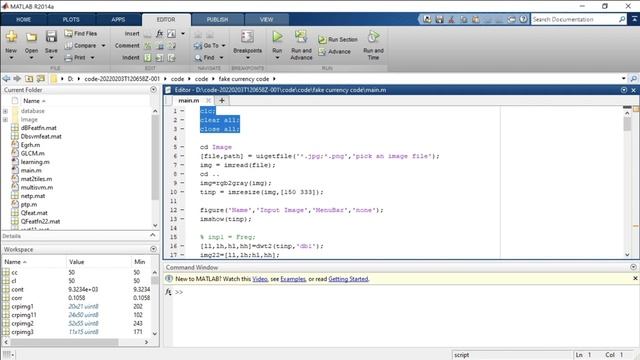Click the Up one level folder icon
The image size is (640, 360).
(x=29, y=78)
